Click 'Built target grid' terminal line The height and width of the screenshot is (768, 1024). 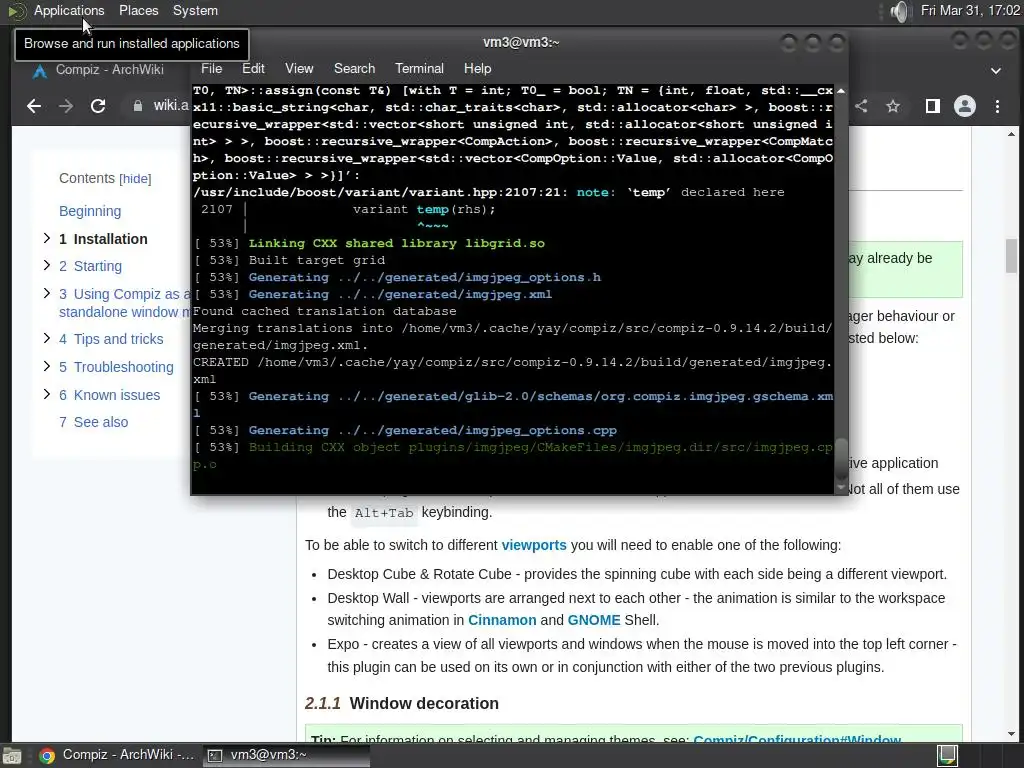click(x=317, y=260)
